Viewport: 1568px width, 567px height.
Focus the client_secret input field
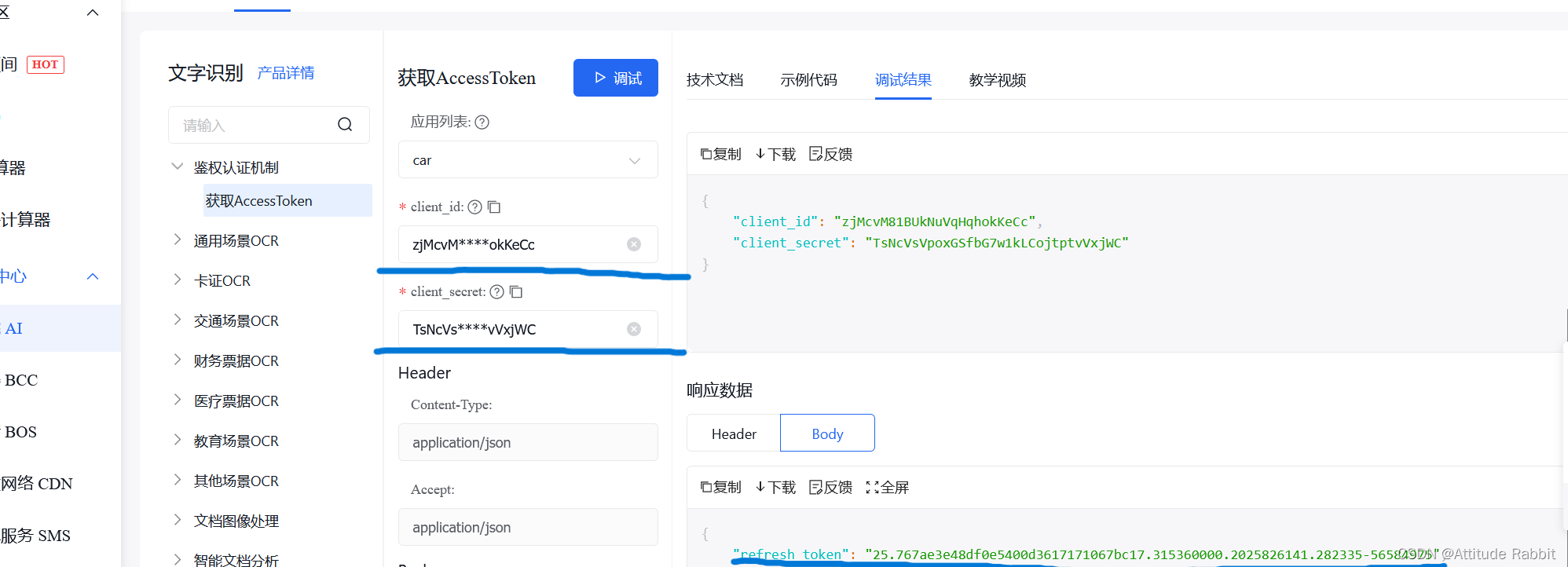point(528,329)
